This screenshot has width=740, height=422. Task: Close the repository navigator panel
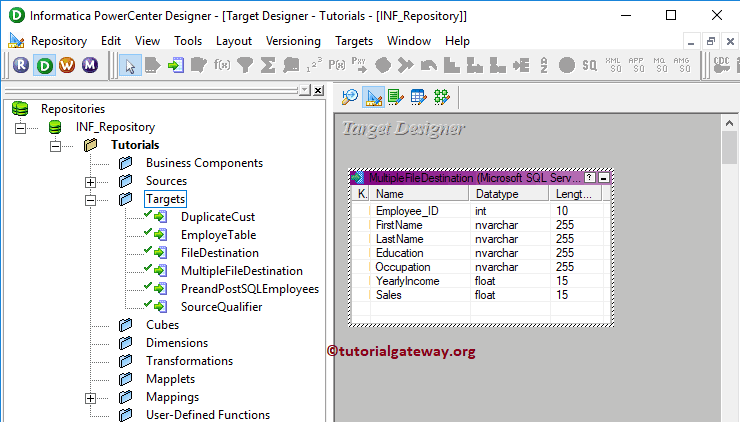(319, 90)
